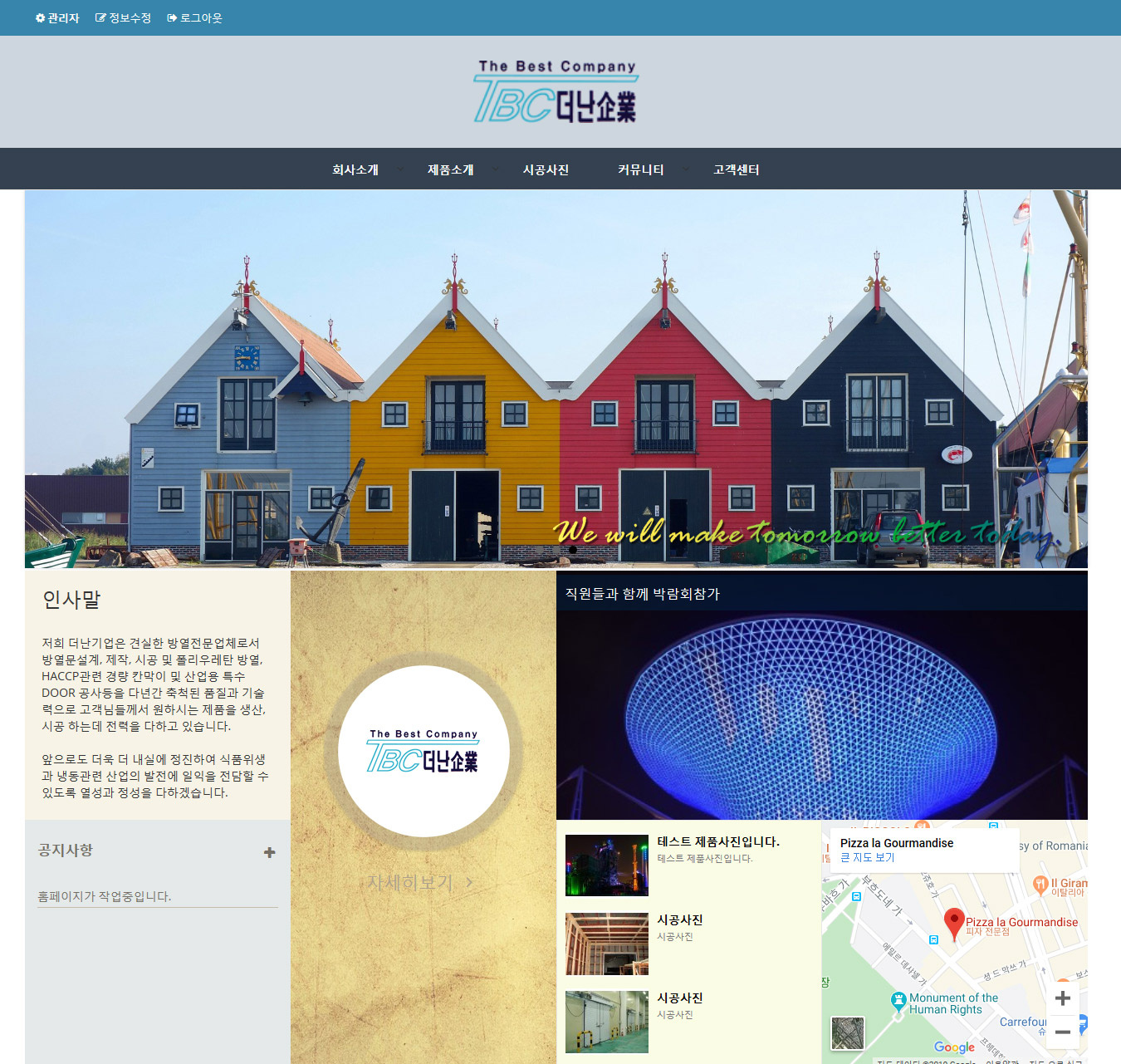Expand 공지사항 with the plus icon

pyautogui.click(x=269, y=853)
